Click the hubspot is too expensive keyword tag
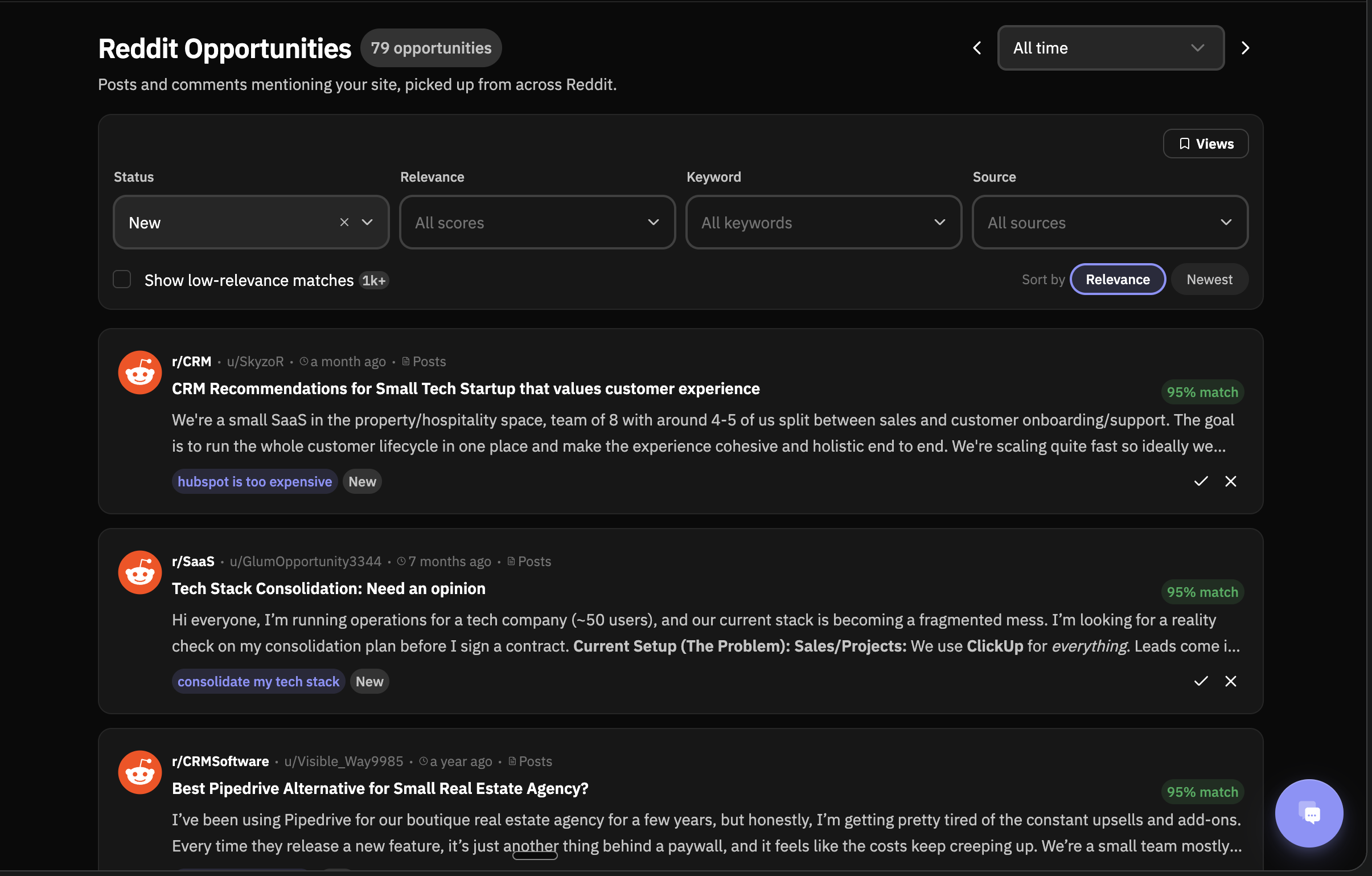The height and width of the screenshot is (876, 1372). (x=254, y=482)
